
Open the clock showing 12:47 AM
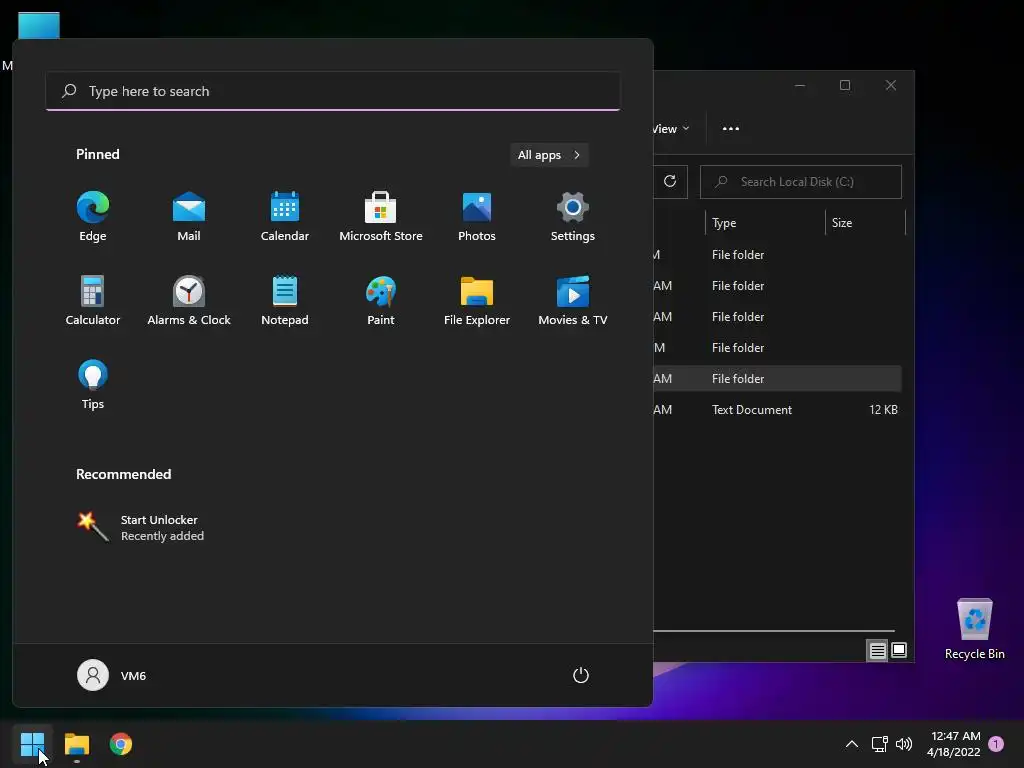tap(954, 744)
